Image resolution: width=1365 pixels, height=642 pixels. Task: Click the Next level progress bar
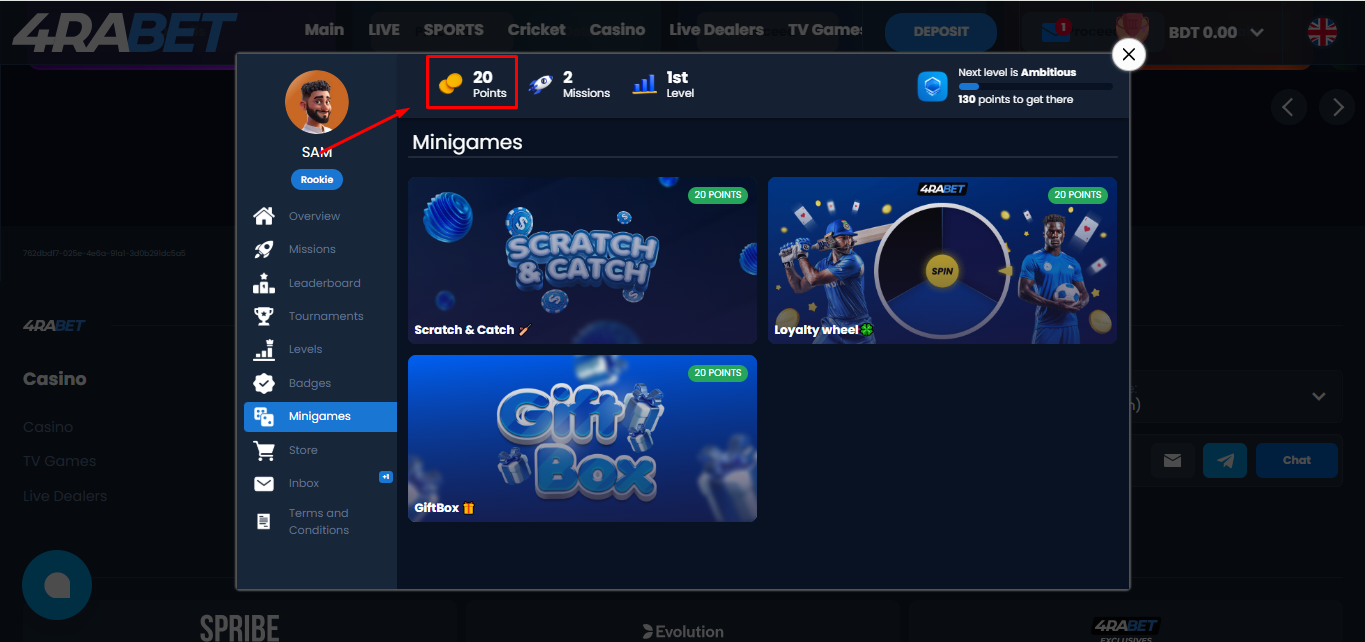click(1035, 87)
